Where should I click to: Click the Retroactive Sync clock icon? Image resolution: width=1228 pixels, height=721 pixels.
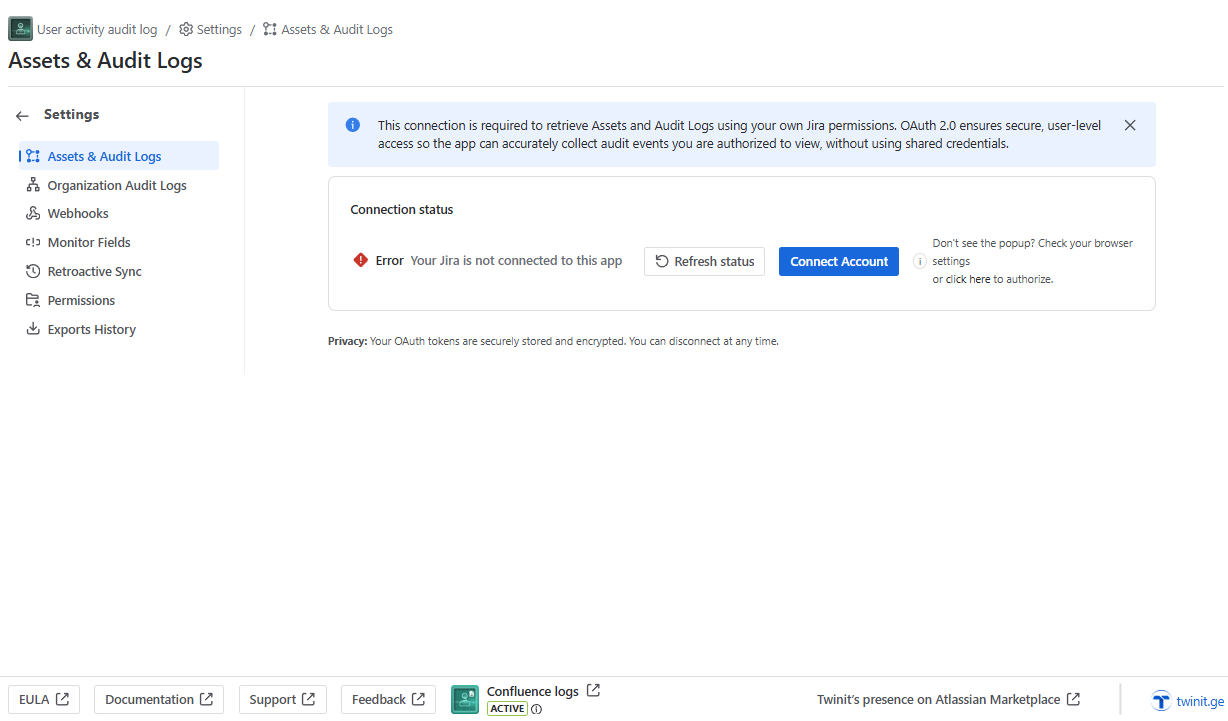(x=33, y=272)
